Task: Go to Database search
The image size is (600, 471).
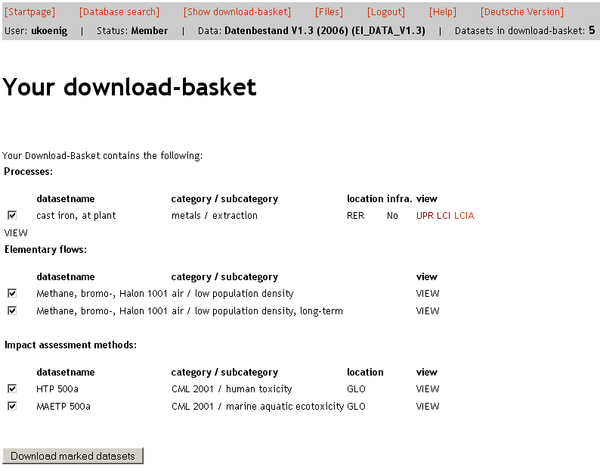Action: (x=119, y=12)
